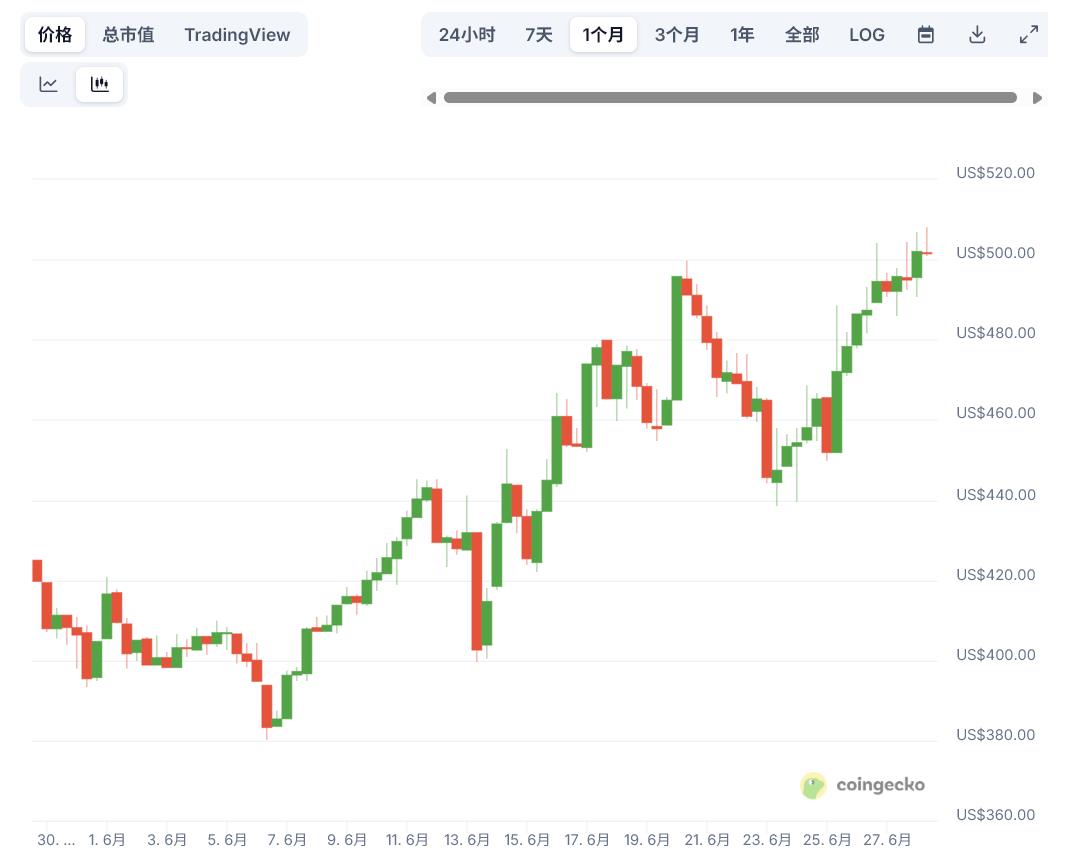This screenshot has width=1085, height=863.
Task: Click the US$500.00 price axis label
Action: (x=995, y=253)
